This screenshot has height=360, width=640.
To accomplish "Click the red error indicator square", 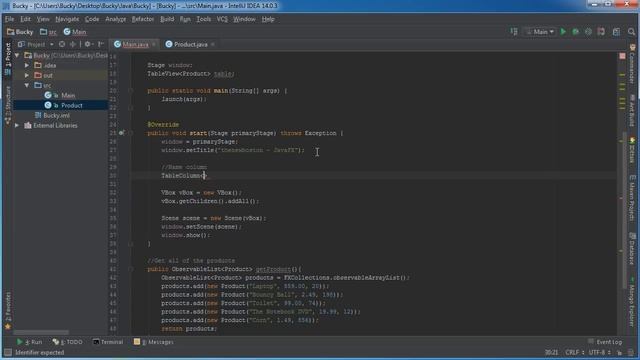I will pyautogui.click(x=622, y=56).
